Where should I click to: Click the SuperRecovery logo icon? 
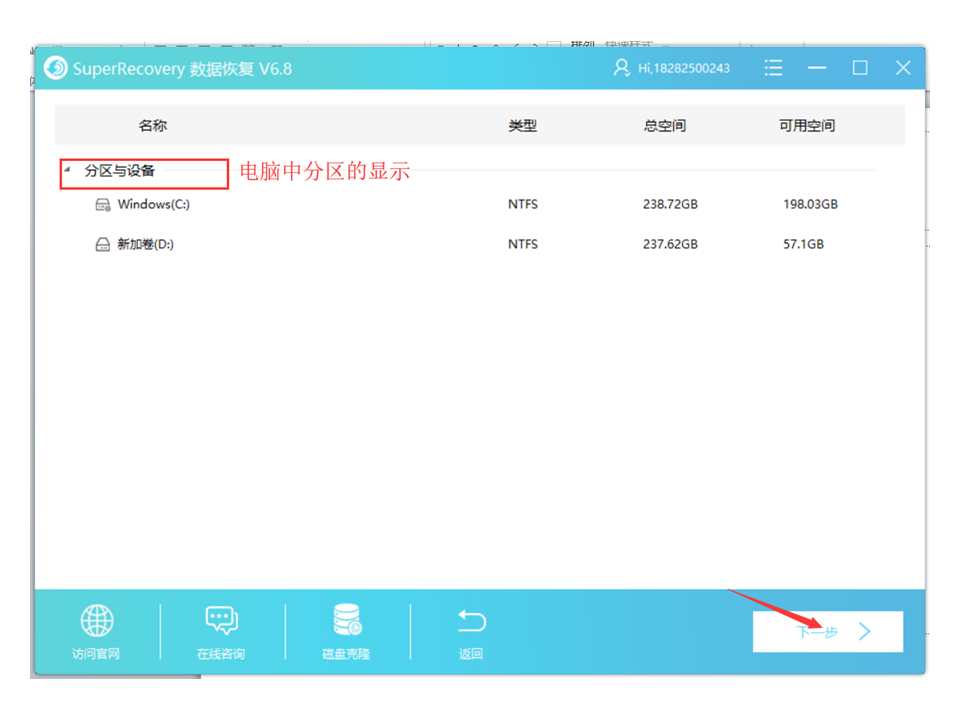click(57, 67)
